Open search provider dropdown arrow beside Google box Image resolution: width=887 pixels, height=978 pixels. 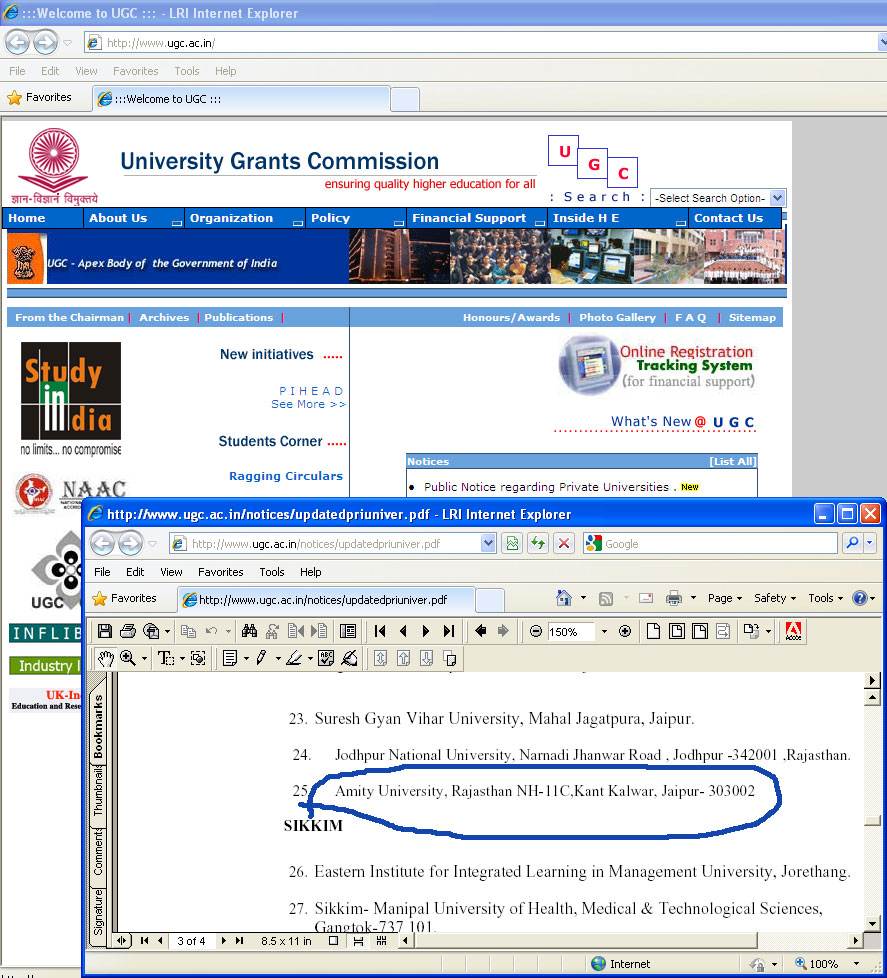[x=870, y=543]
